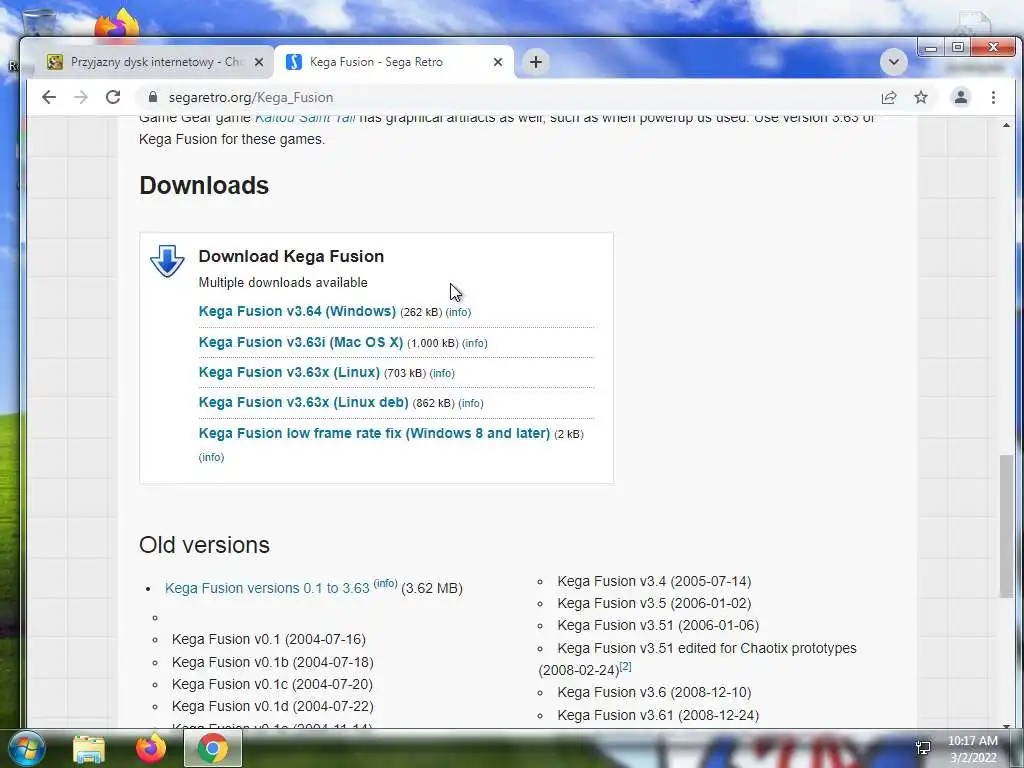
Task: Open info for Linux deb download
Action: 471,404
